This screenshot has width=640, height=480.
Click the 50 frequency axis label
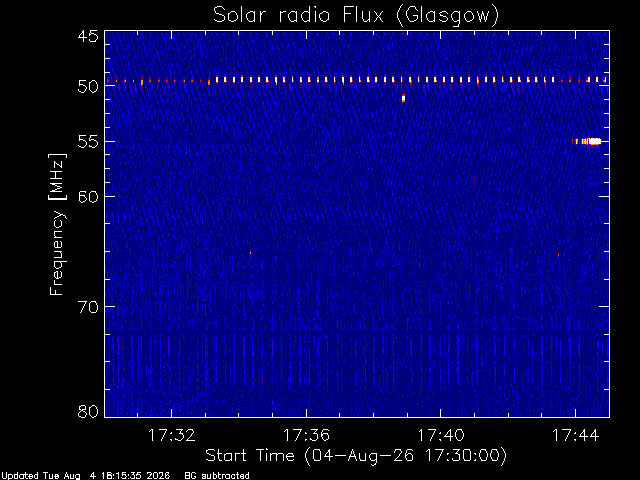88,86
